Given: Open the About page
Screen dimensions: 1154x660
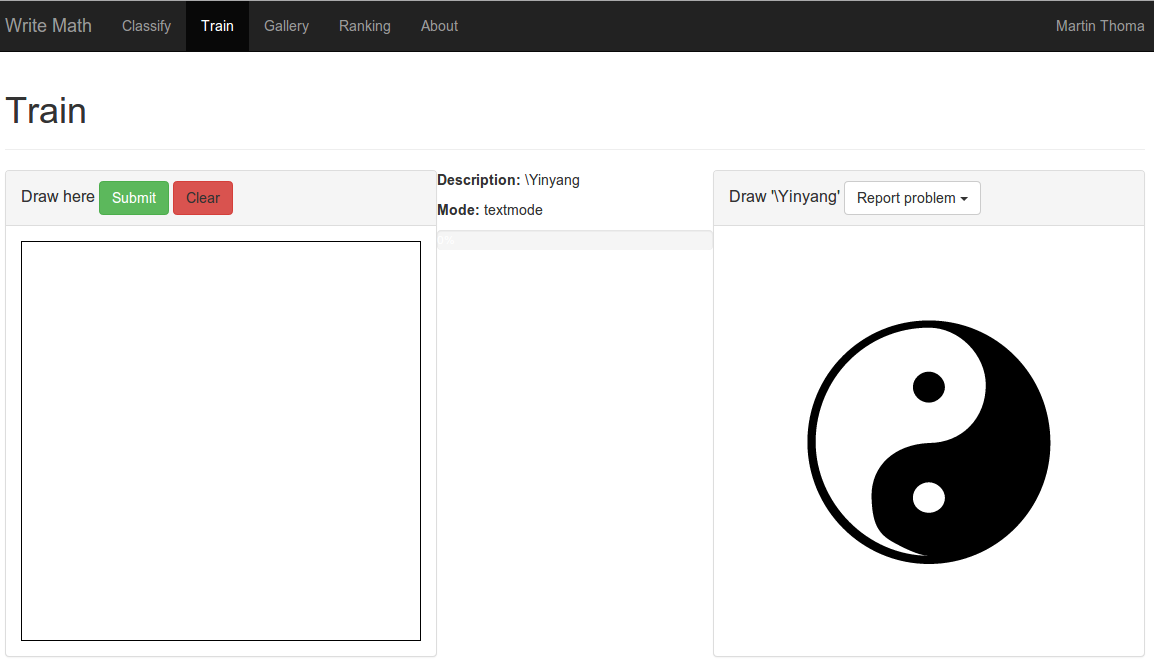Looking at the screenshot, I should (x=439, y=26).
